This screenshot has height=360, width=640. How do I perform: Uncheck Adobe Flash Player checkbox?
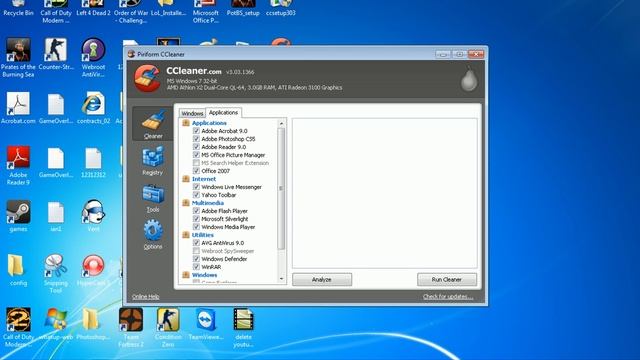[x=196, y=211]
